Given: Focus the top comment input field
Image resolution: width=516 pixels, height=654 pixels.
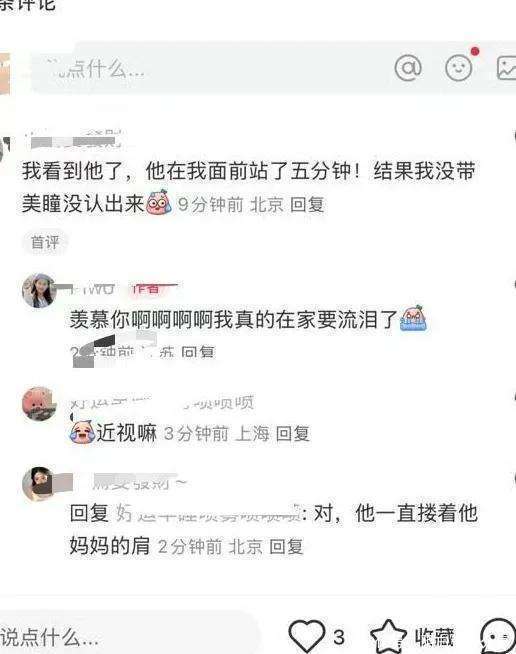Looking at the screenshot, I should point(209,68).
